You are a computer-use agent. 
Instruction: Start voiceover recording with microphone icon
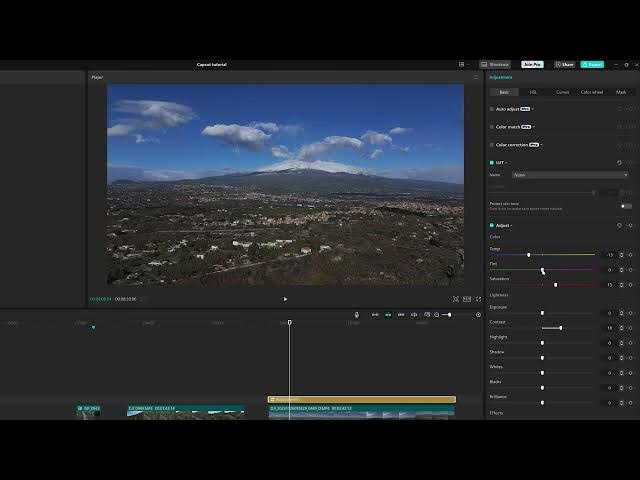[x=357, y=315]
